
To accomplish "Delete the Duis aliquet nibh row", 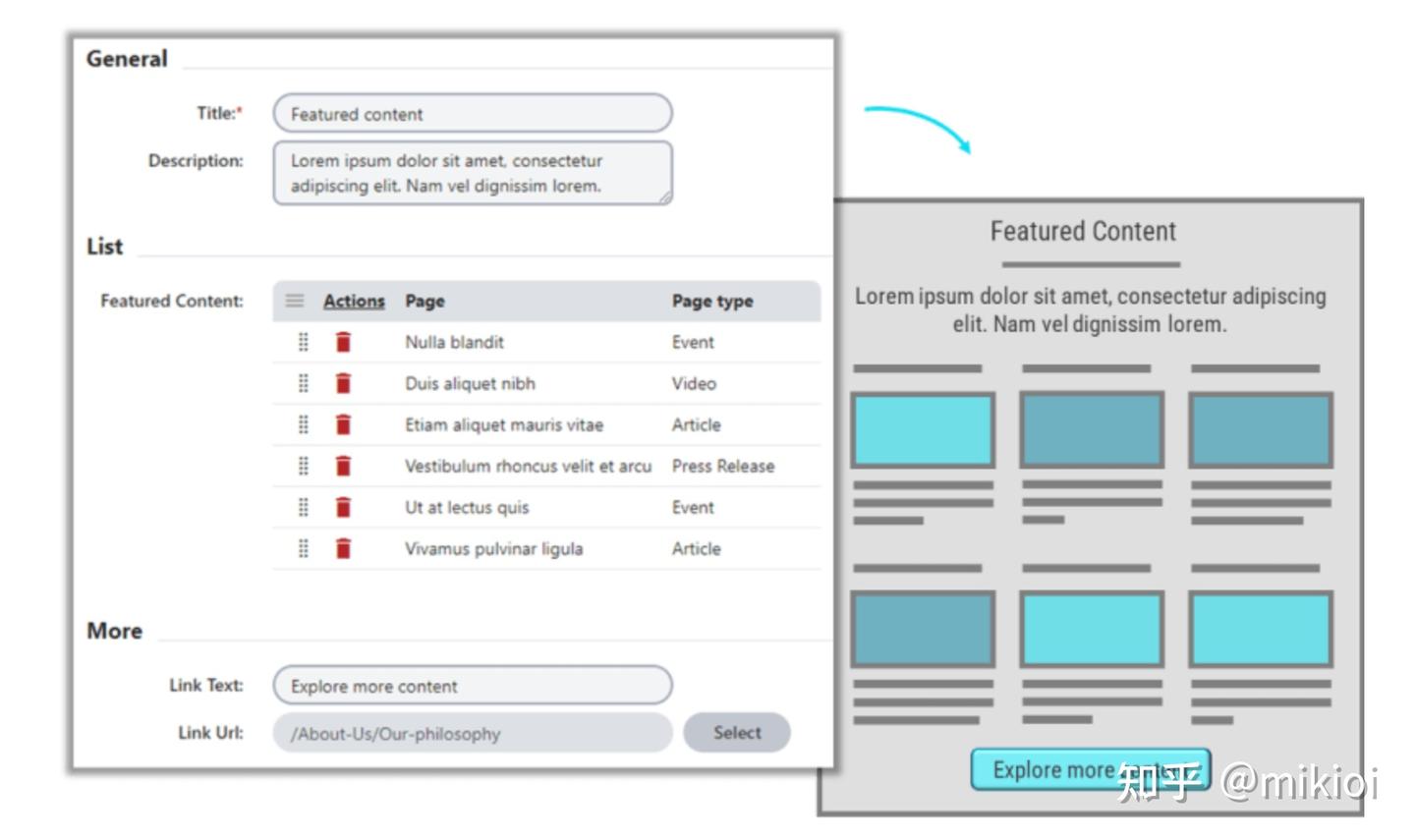I will click(x=343, y=383).
